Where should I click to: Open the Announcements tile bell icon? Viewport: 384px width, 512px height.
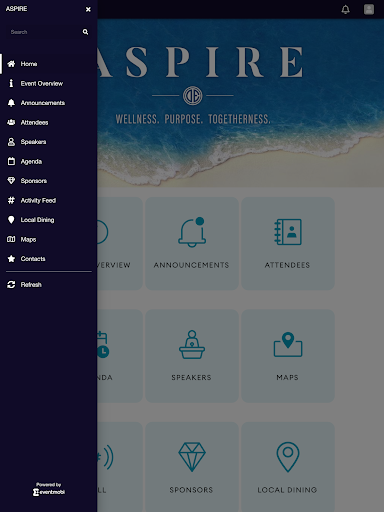(x=192, y=232)
